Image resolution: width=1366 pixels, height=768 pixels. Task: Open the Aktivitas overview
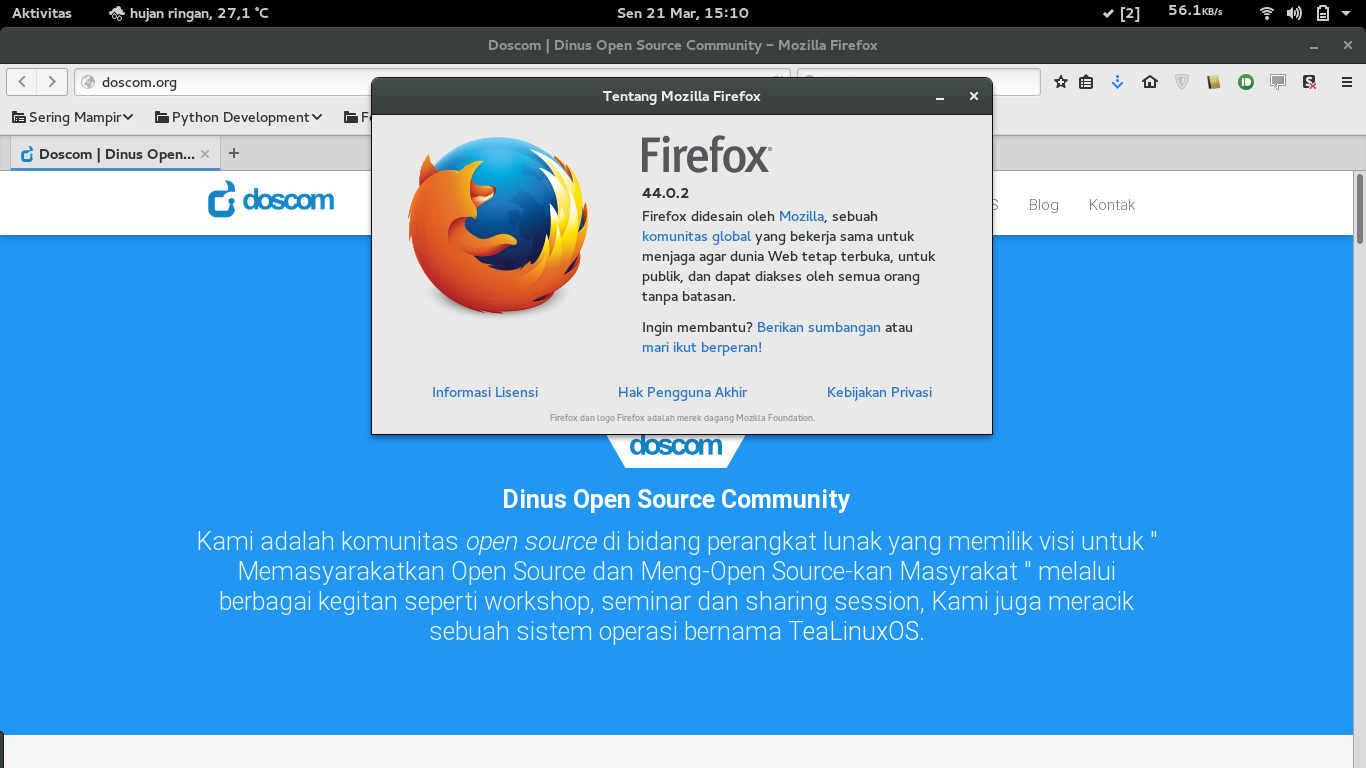pyautogui.click(x=42, y=13)
